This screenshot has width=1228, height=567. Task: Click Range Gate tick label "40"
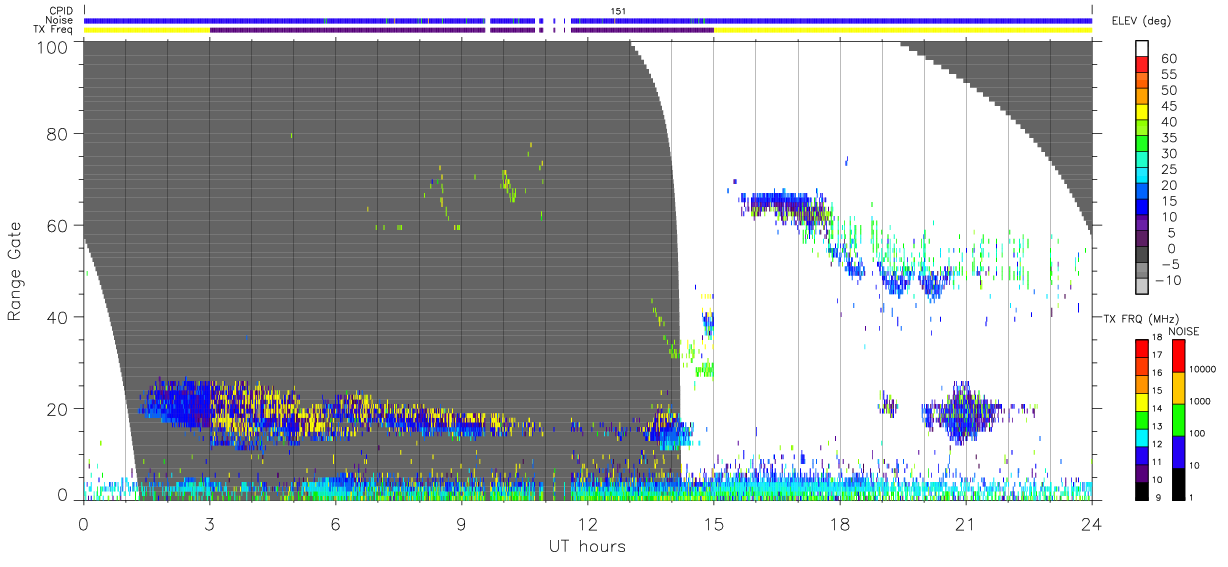click(x=58, y=317)
